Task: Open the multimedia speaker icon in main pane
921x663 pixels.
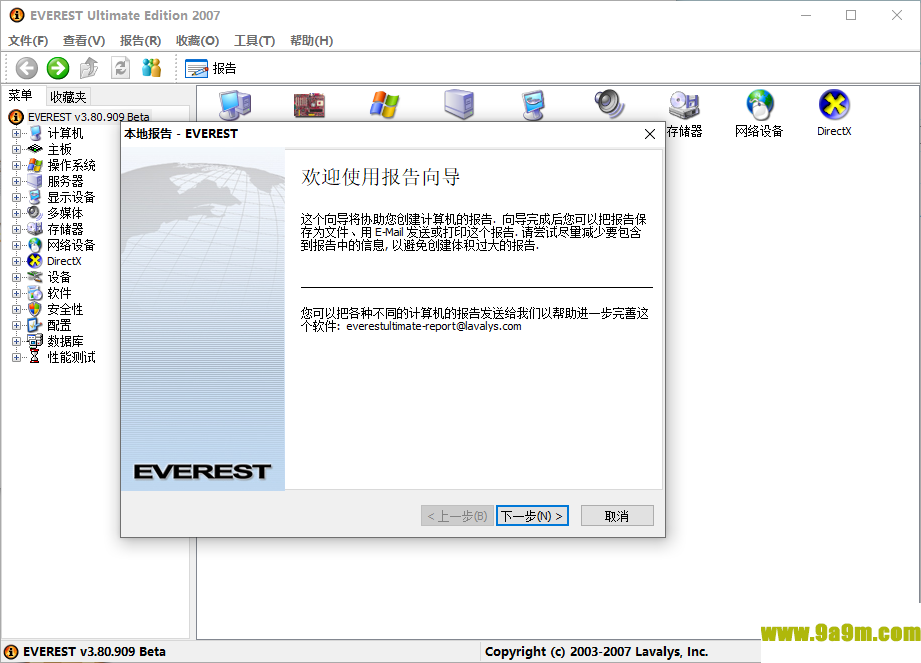Action: pyautogui.click(x=609, y=104)
